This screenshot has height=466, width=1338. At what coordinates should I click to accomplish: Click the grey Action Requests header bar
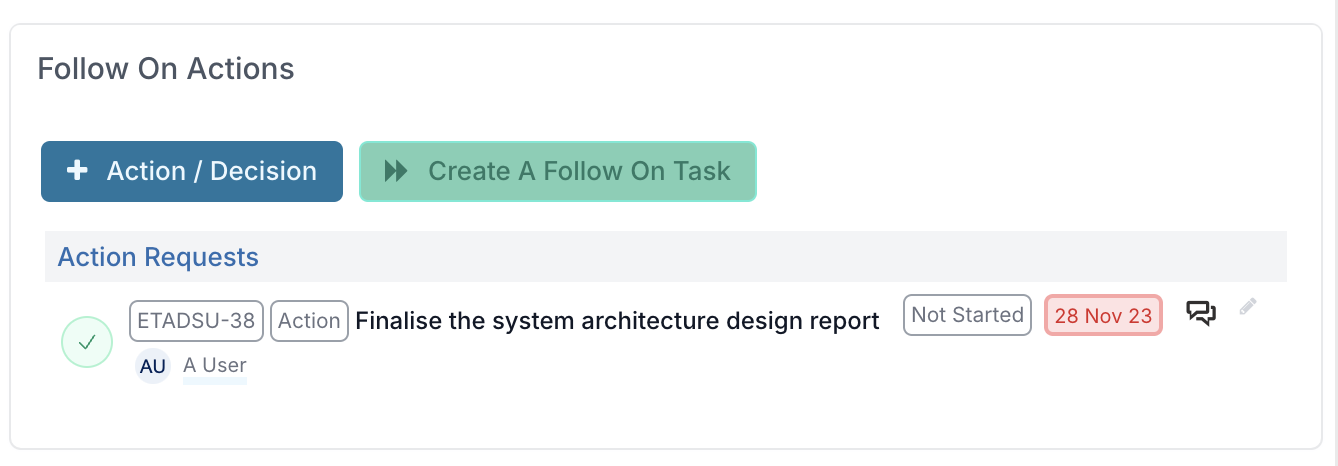click(x=665, y=257)
